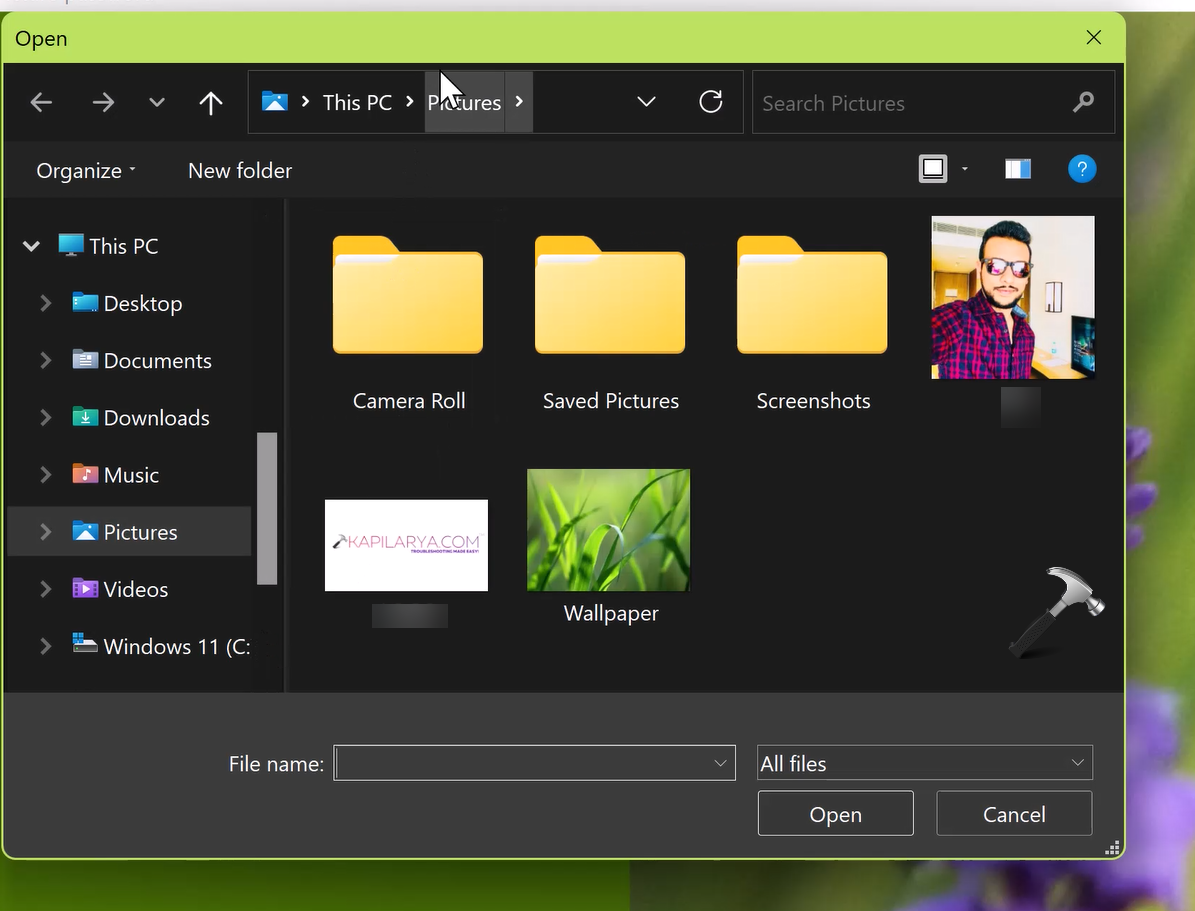Click the Open button
Screen dimensions: 1195x911
pos(835,814)
